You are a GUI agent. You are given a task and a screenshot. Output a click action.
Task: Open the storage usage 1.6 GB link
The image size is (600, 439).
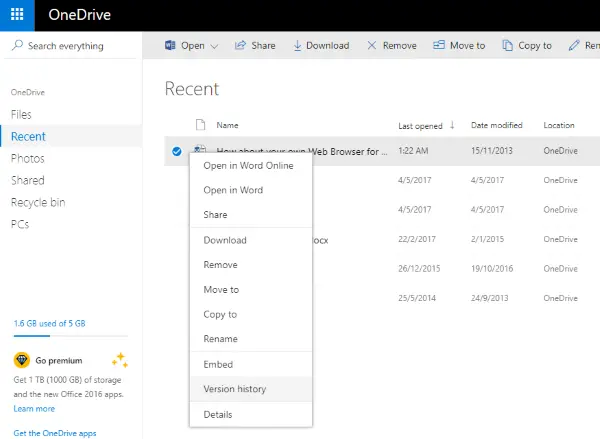[50, 324]
